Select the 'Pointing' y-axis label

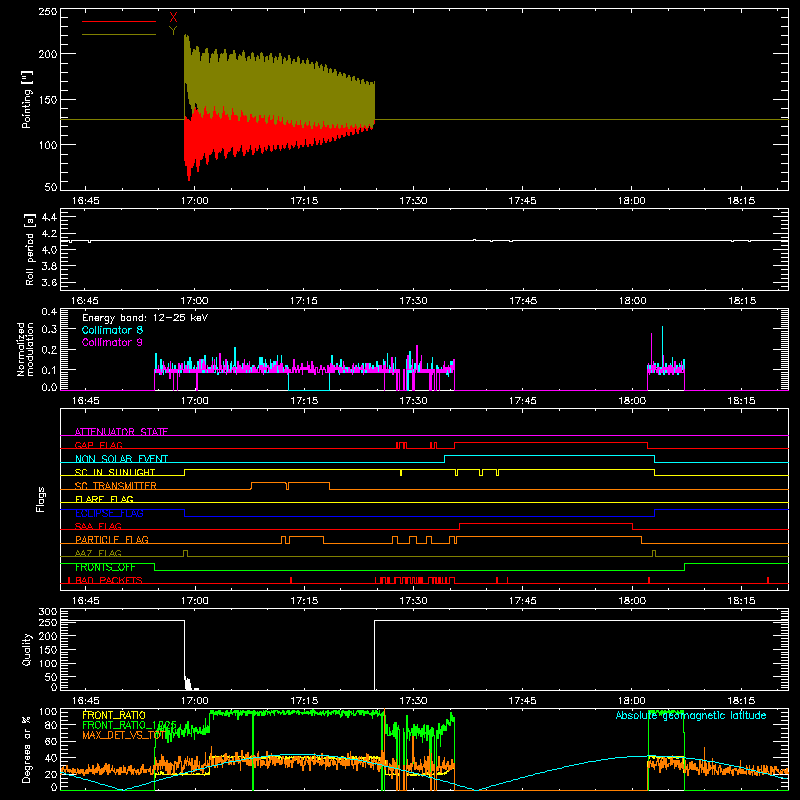click(x=27, y=99)
